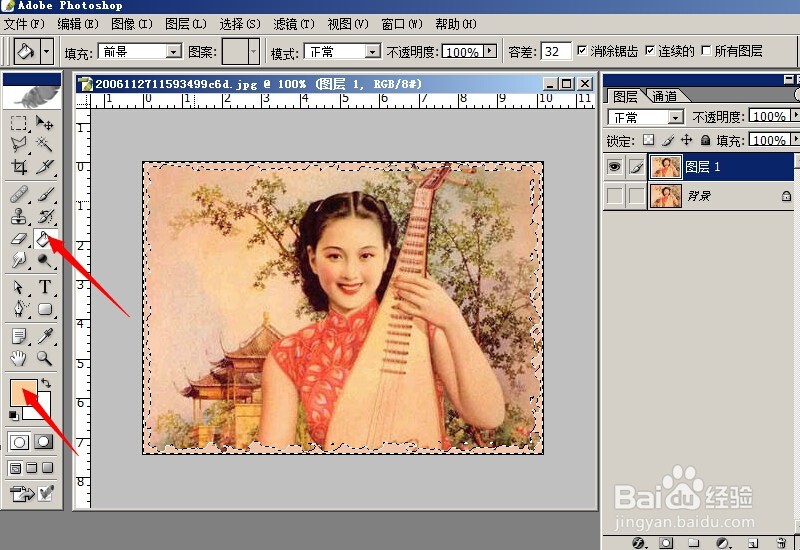This screenshot has height=550, width=800.
Task: Open the 编辑(E) menu
Action: coord(78,23)
